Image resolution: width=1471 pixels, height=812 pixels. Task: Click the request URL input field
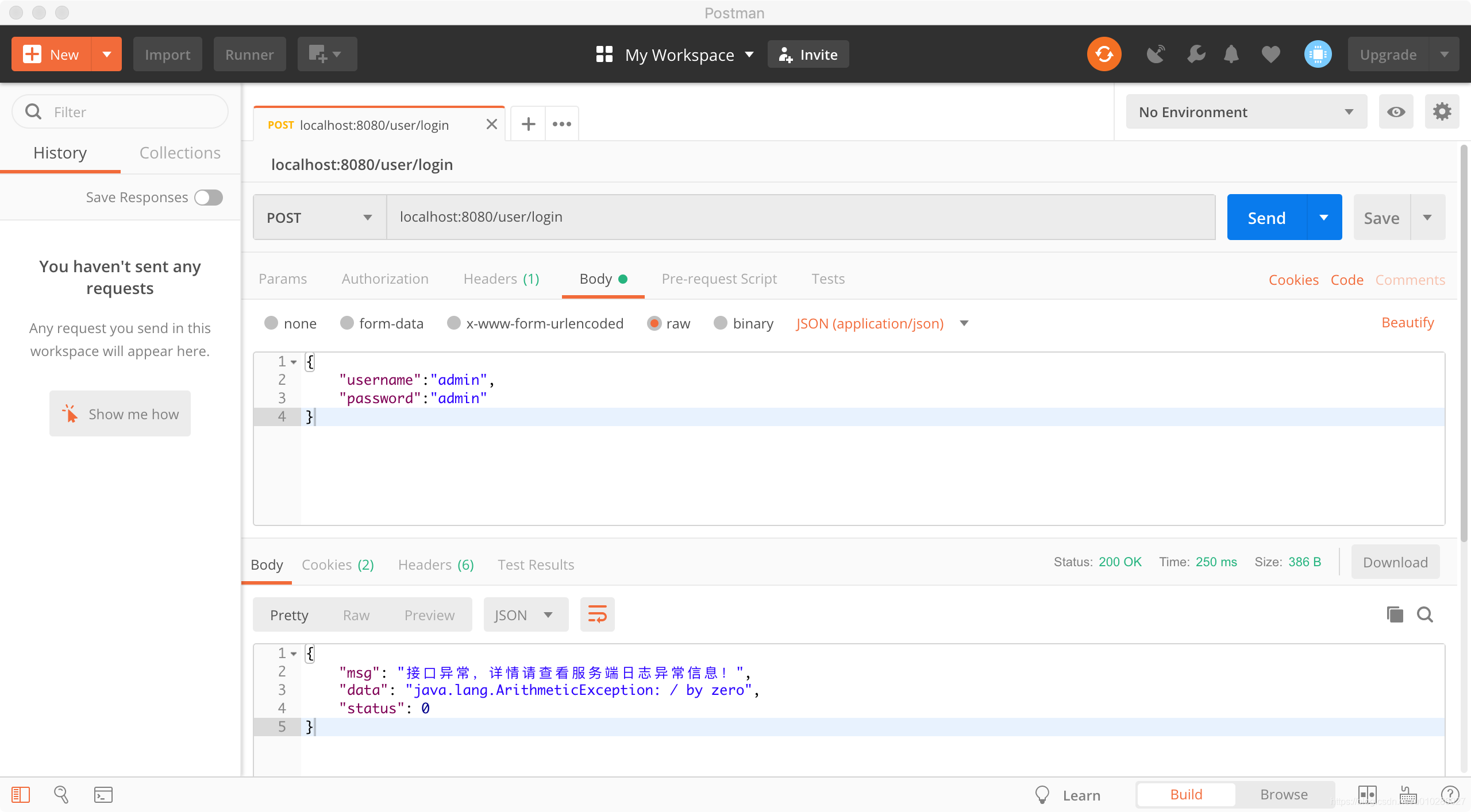pos(801,217)
